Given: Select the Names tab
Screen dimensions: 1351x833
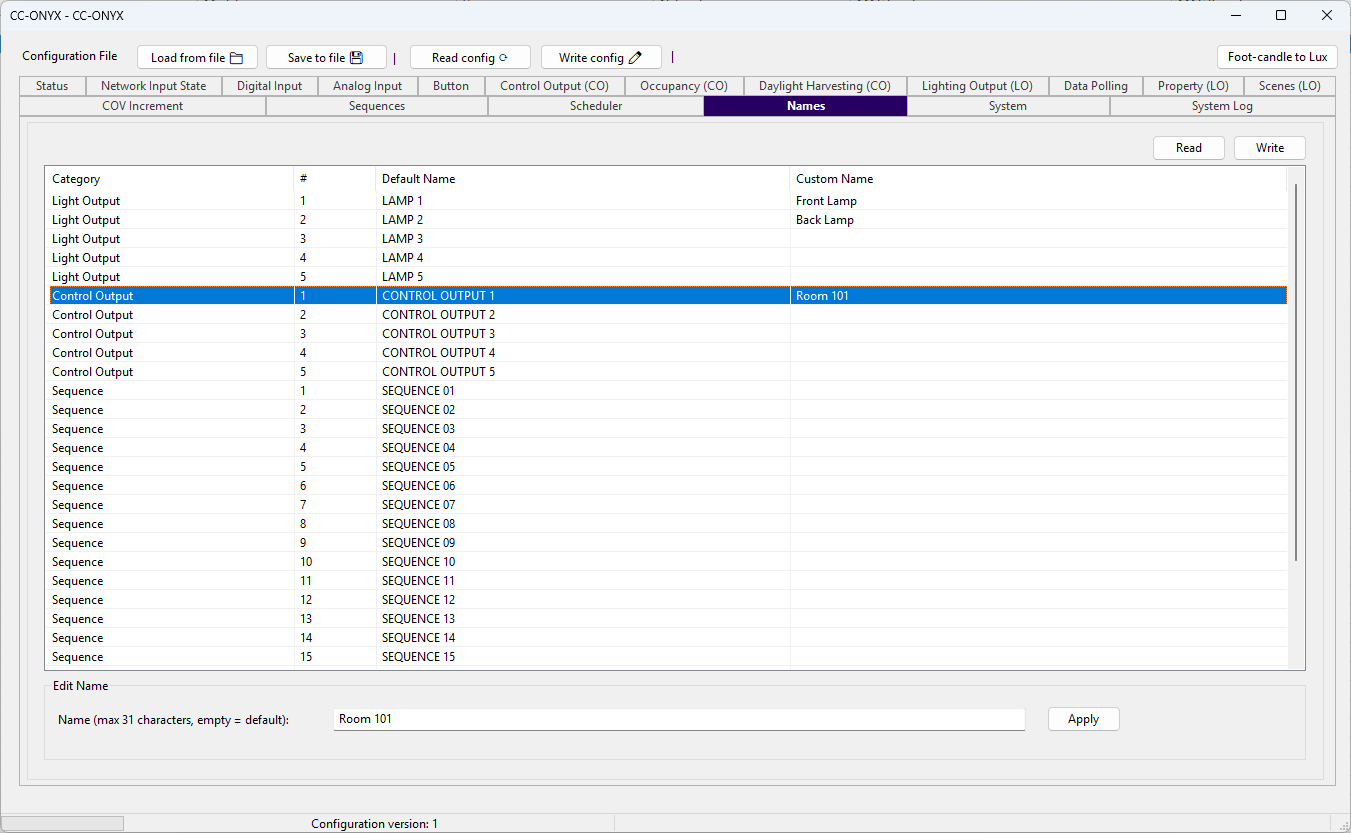Looking at the screenshot, I should [x=806, y=106].
